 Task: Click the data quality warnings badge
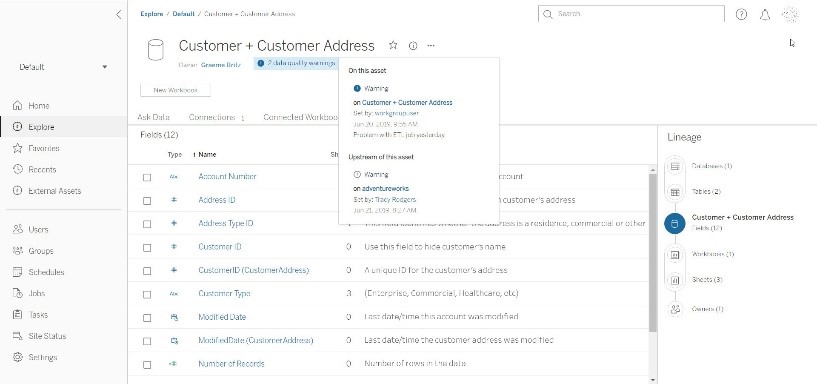point(296,63)
